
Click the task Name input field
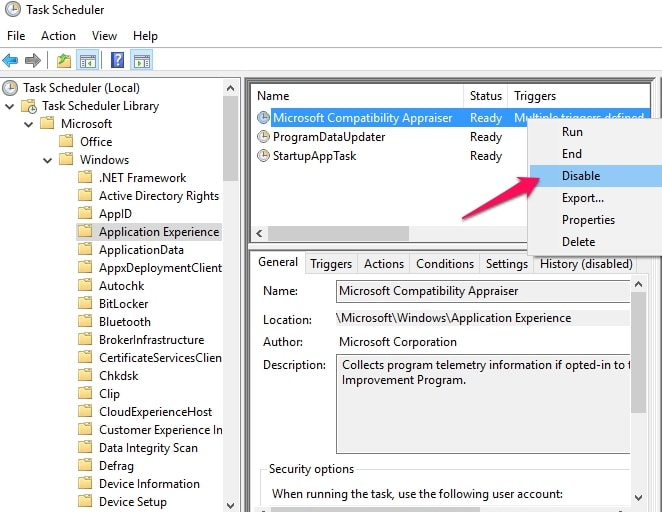483,291
